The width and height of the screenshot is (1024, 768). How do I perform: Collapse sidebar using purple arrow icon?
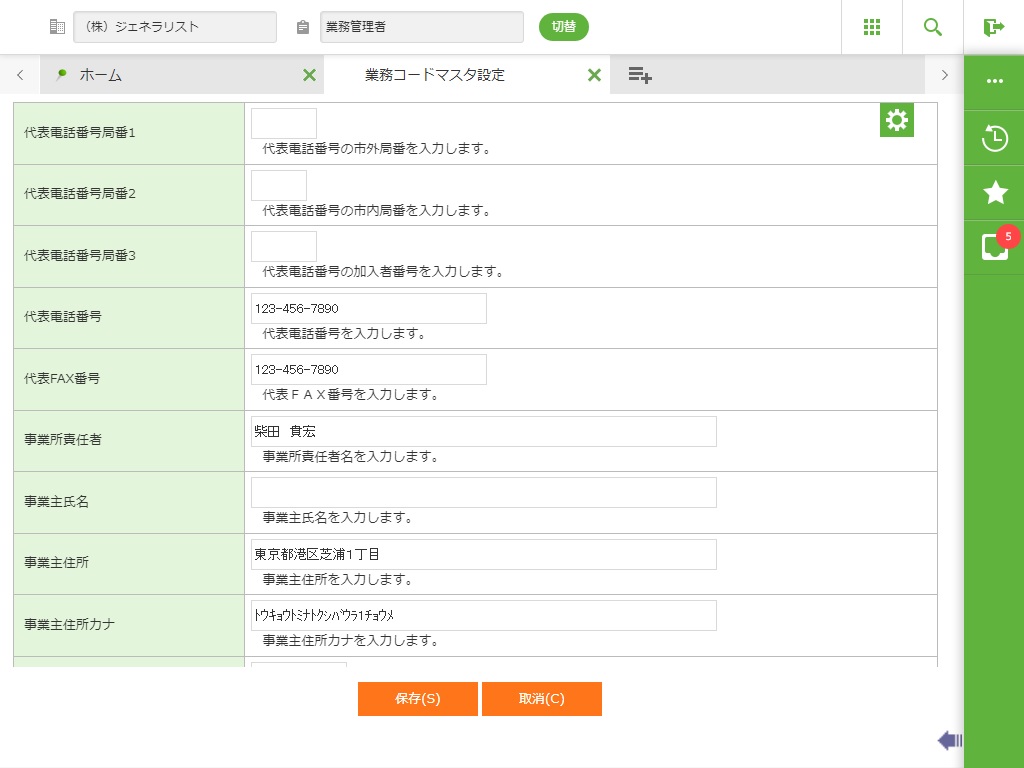coord(949,740)
